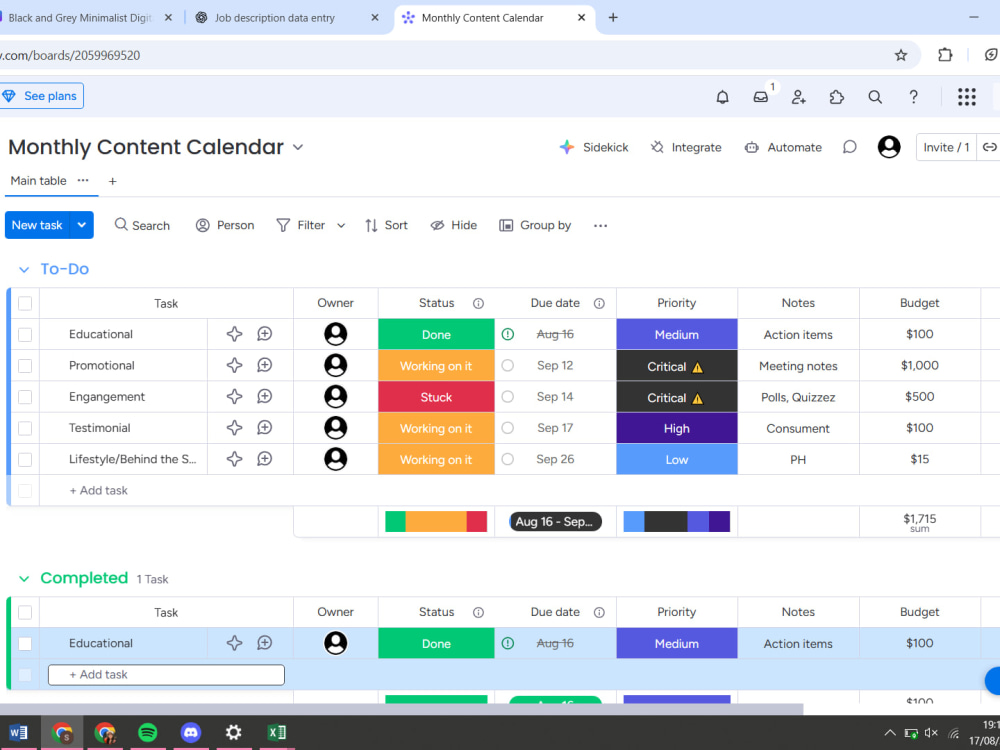Open the browser extensions icon
Screen dimensions: 1000x750
coord(945,55)
